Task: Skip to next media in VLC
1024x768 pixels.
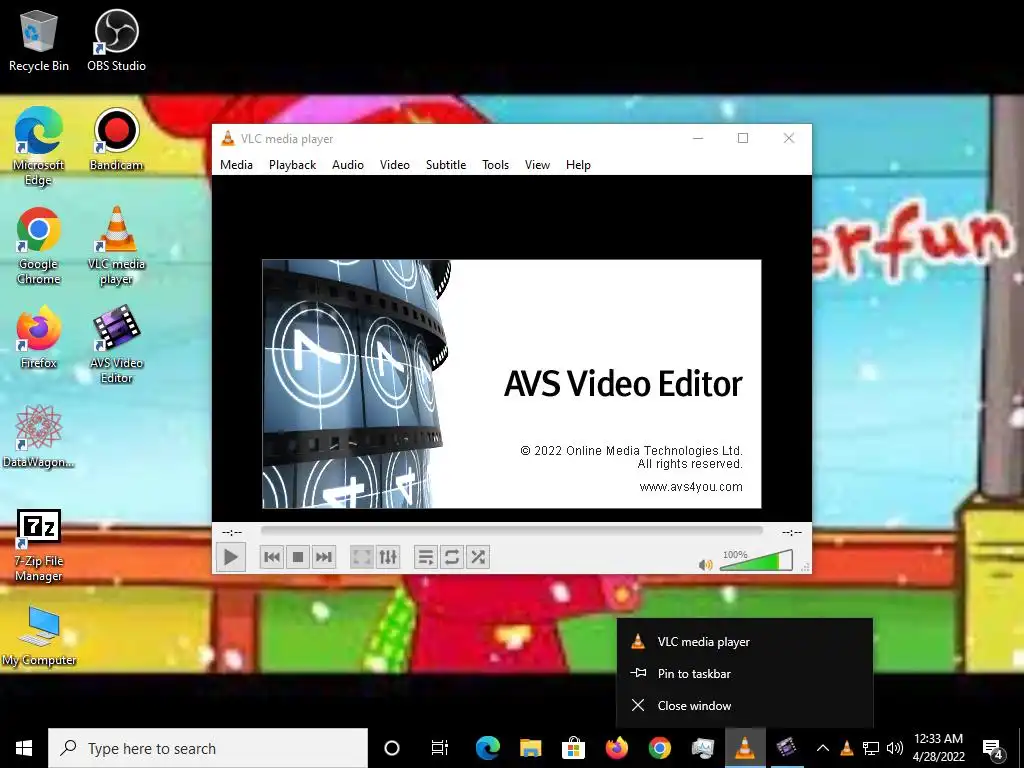Action: (x=324, y=557)
